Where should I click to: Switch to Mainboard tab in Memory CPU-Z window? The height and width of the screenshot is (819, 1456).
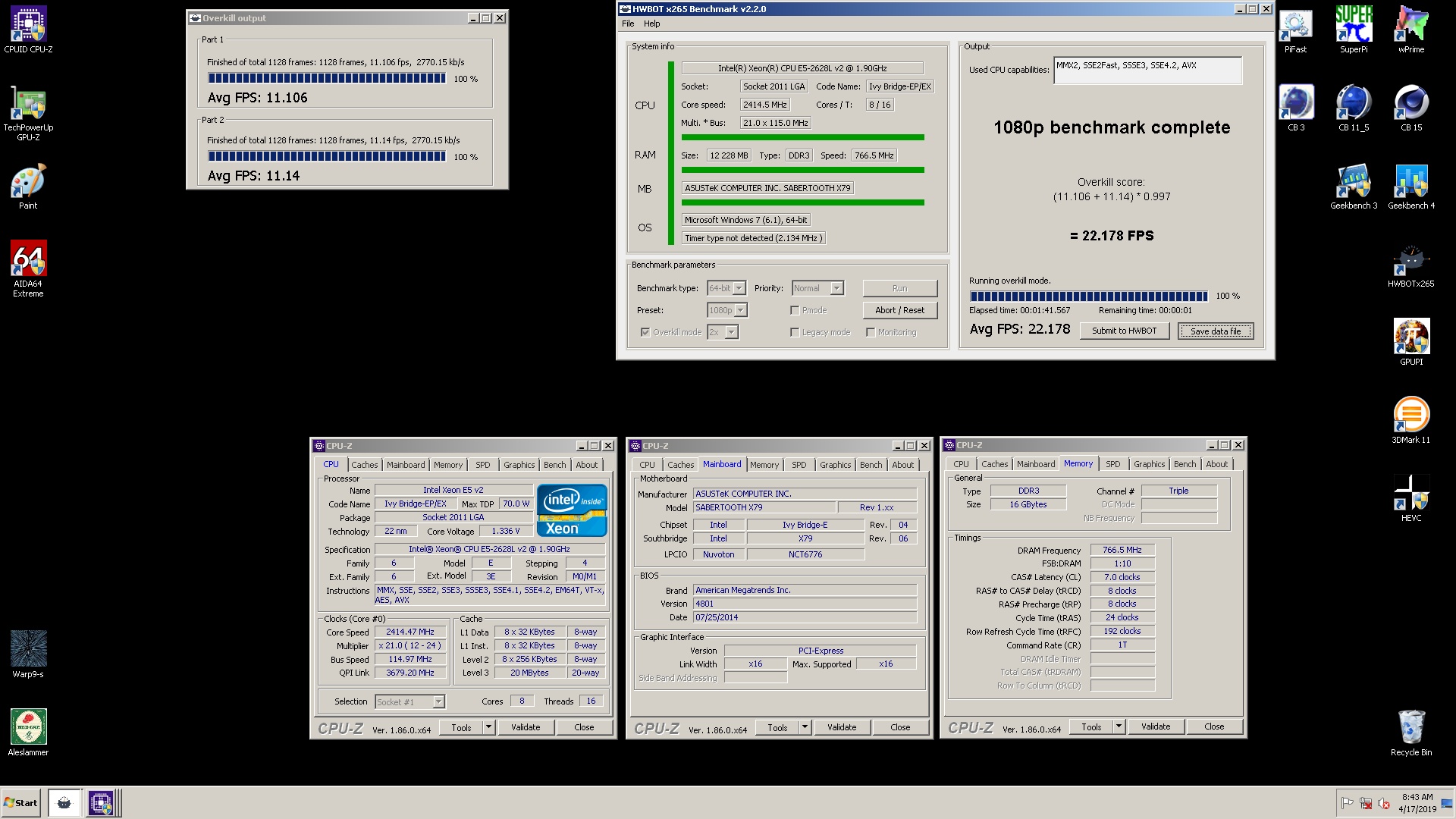1035,464
